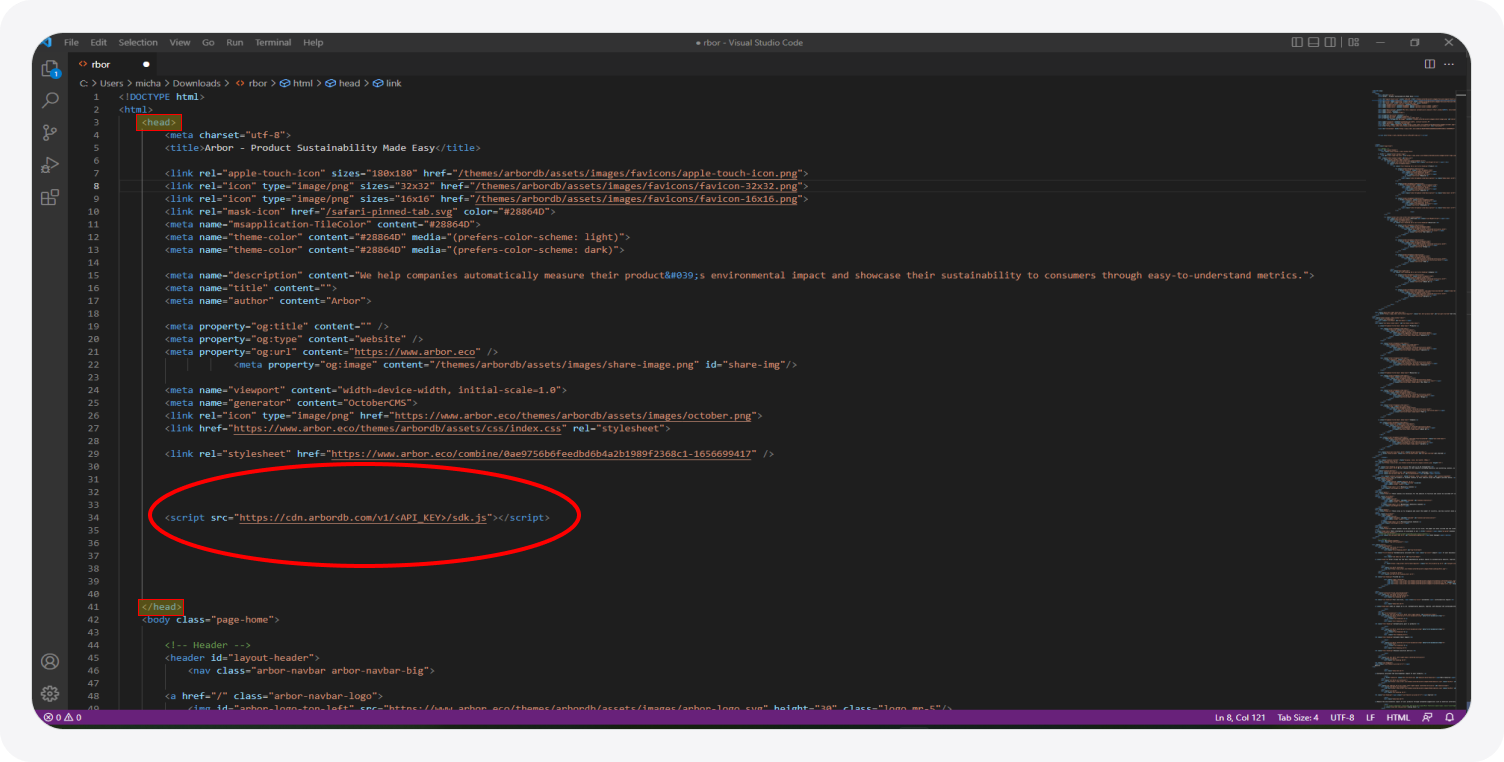Open the Help menu
This screenshot has width=1504, height=762.
pyautogui.click(x=313, y=42)
